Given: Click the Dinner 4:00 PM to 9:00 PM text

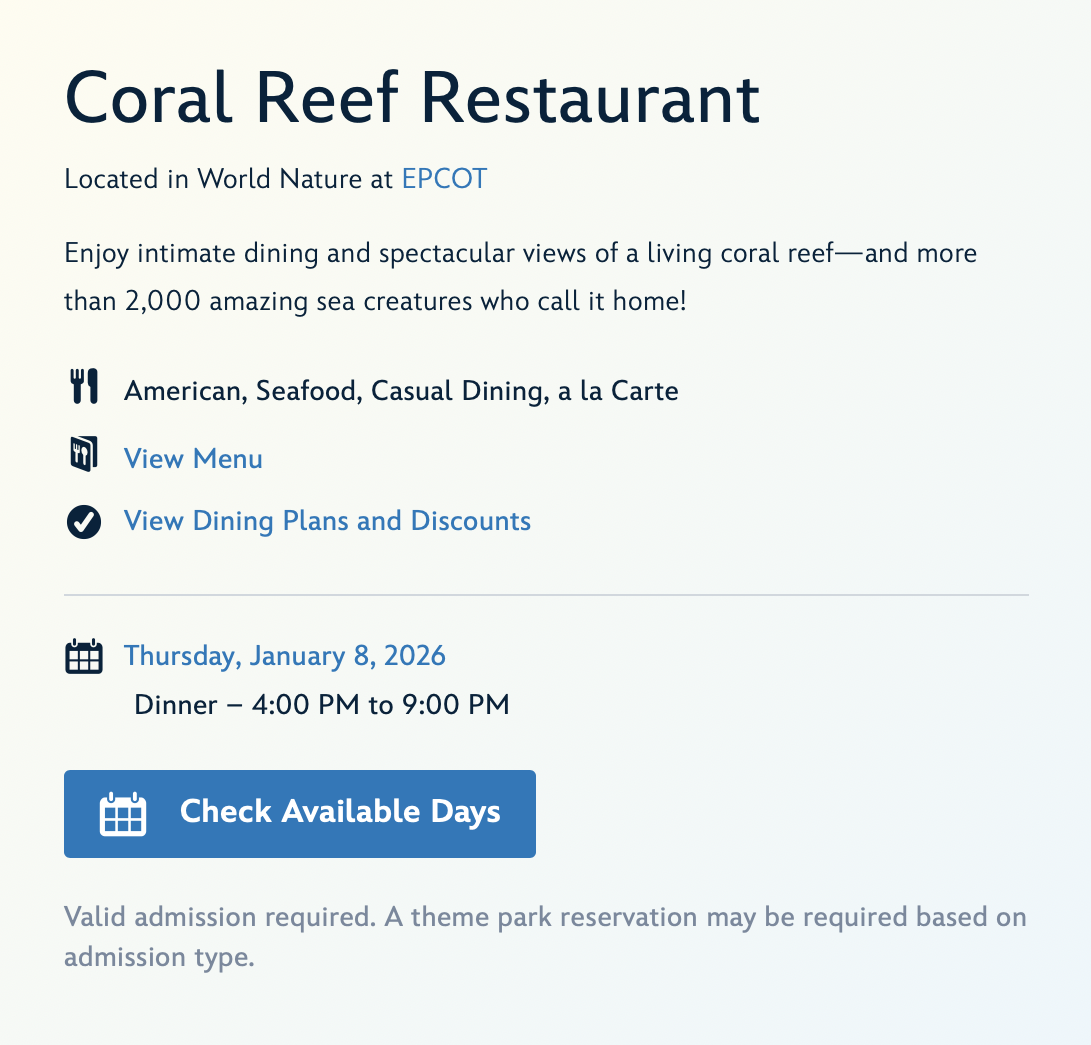Looking at the screenshot, I should pos(322,705).
